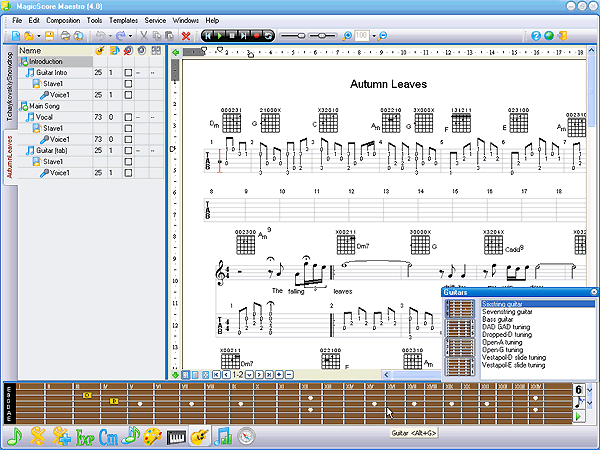
Task: Open the File menu
Action: click(17, 20)
